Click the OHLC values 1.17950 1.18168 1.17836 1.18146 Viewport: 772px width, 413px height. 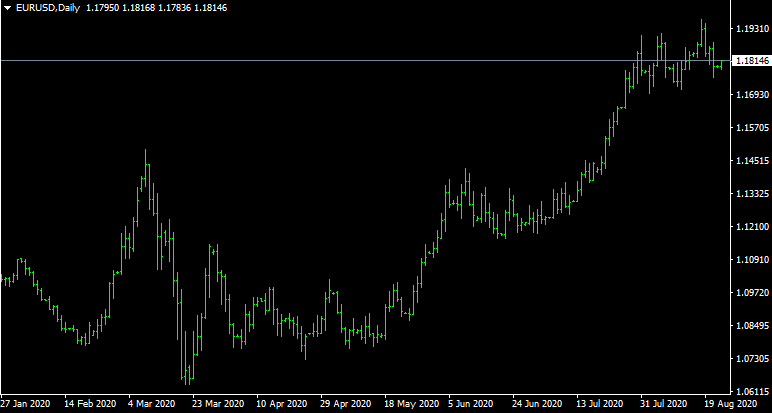tap(157, 8)
